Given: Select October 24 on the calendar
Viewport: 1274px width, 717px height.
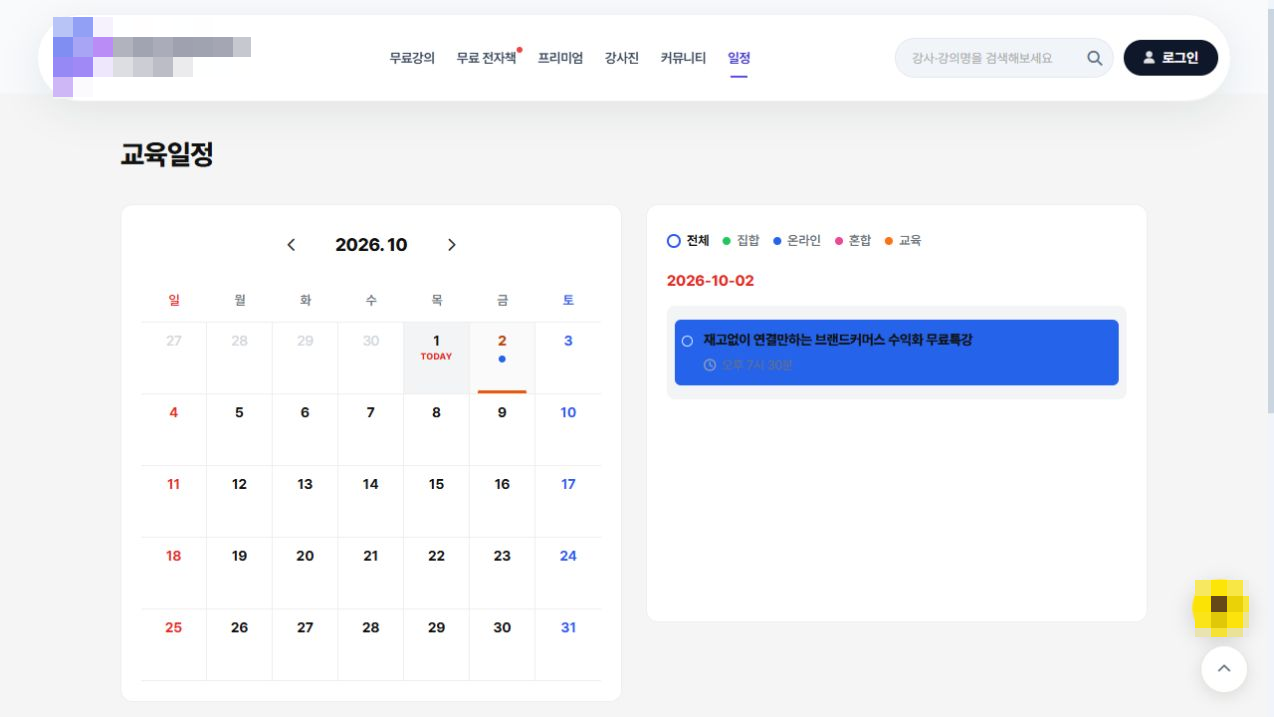Looking at the screenshot, I should point(568,574).
